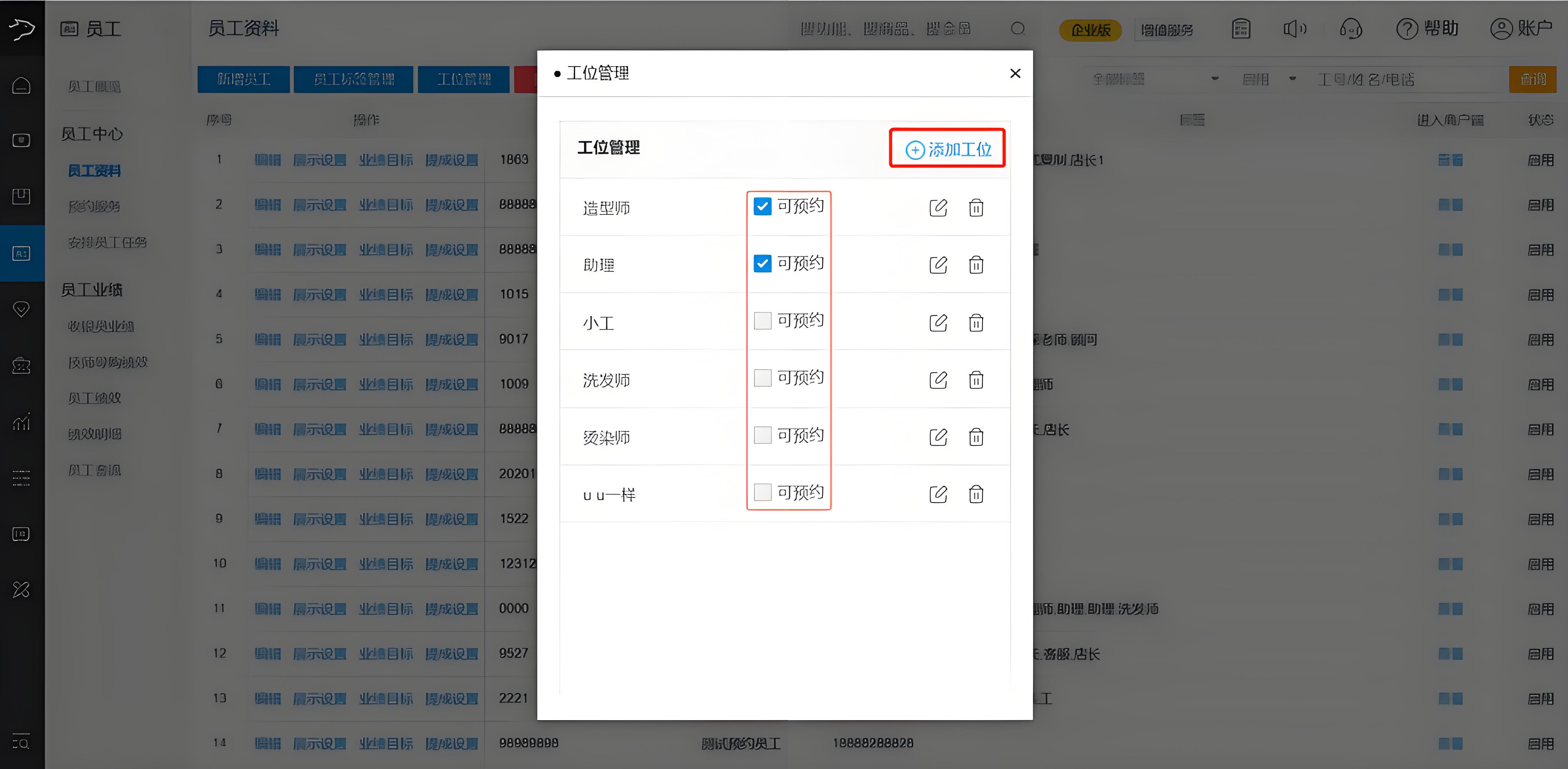Click the active employee card sidebar icon
1568x769 pixels.
[21, 253]
